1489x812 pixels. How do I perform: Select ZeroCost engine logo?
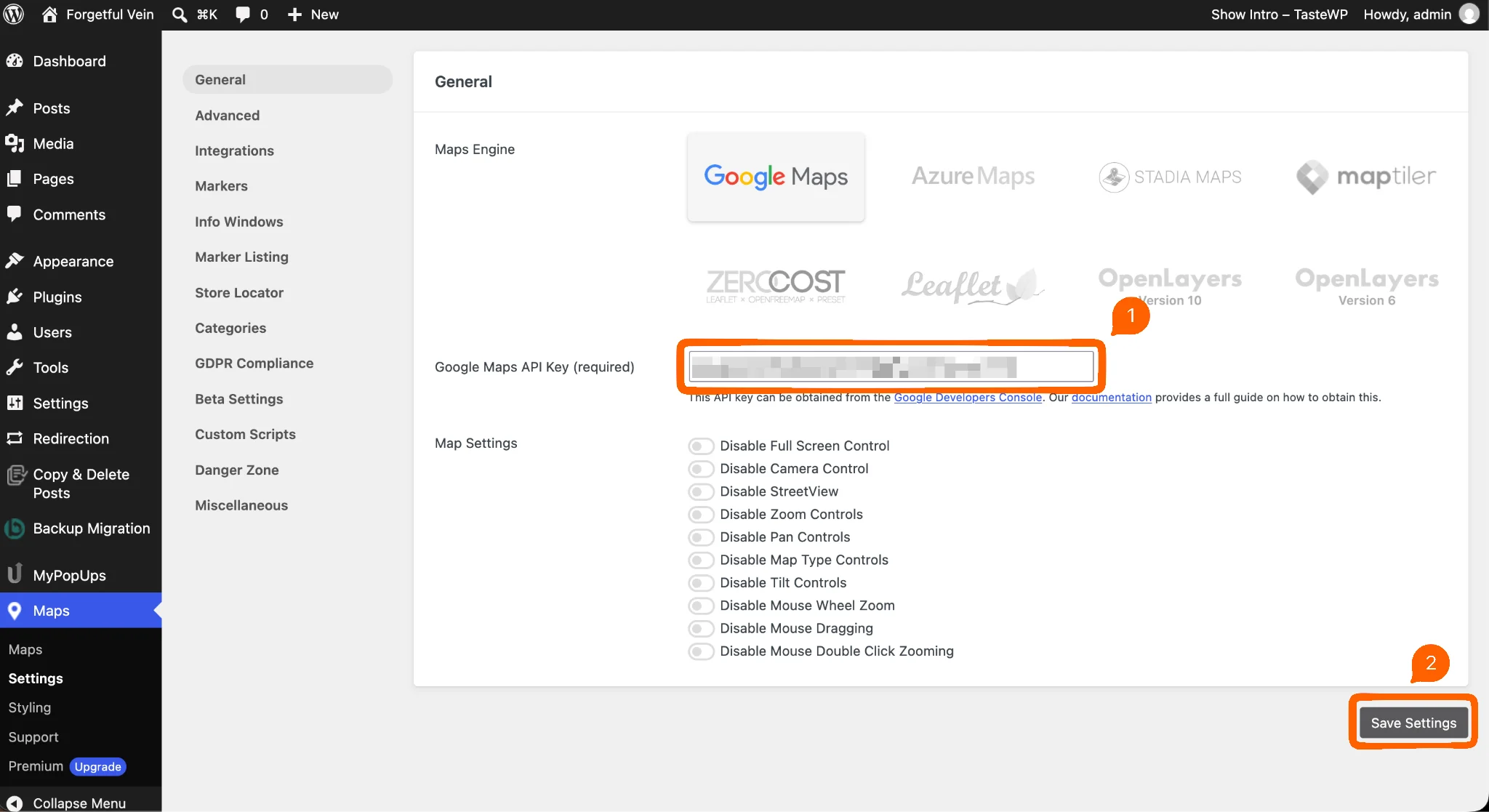pos(776,286)
